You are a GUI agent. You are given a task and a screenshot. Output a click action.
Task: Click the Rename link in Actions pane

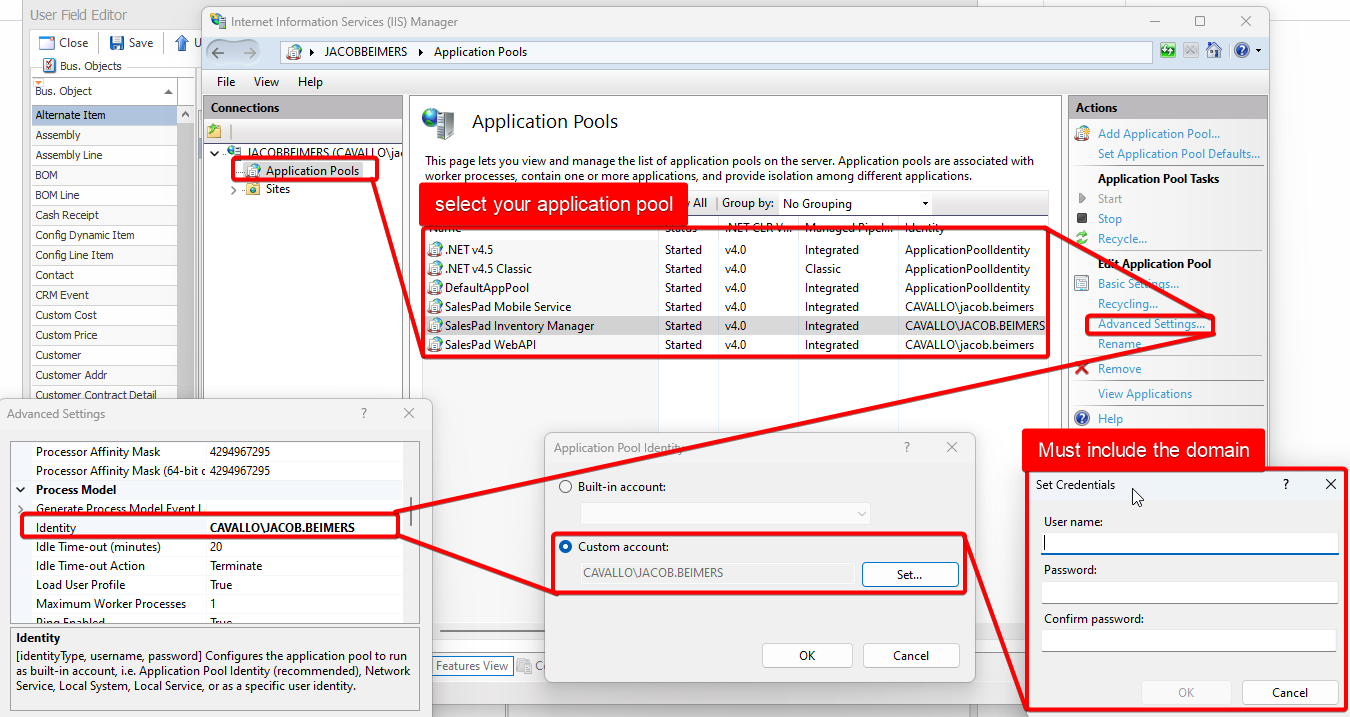coord(1119,344)
